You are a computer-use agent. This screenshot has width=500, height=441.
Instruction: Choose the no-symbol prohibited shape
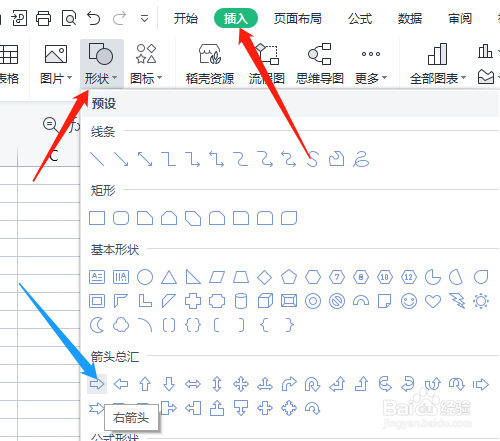click(x=337, y=301)
